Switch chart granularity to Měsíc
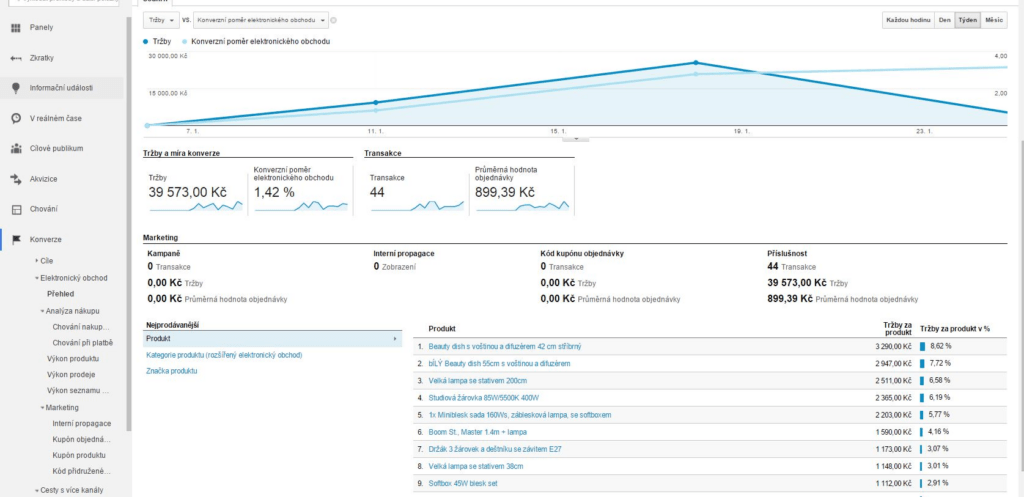 (x=993, y=20)
